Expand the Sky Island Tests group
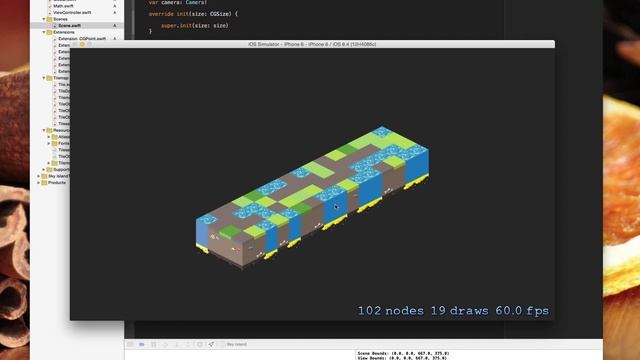This screenshot has height=360, width=640. pyautogui.click(x=39, y=176)
